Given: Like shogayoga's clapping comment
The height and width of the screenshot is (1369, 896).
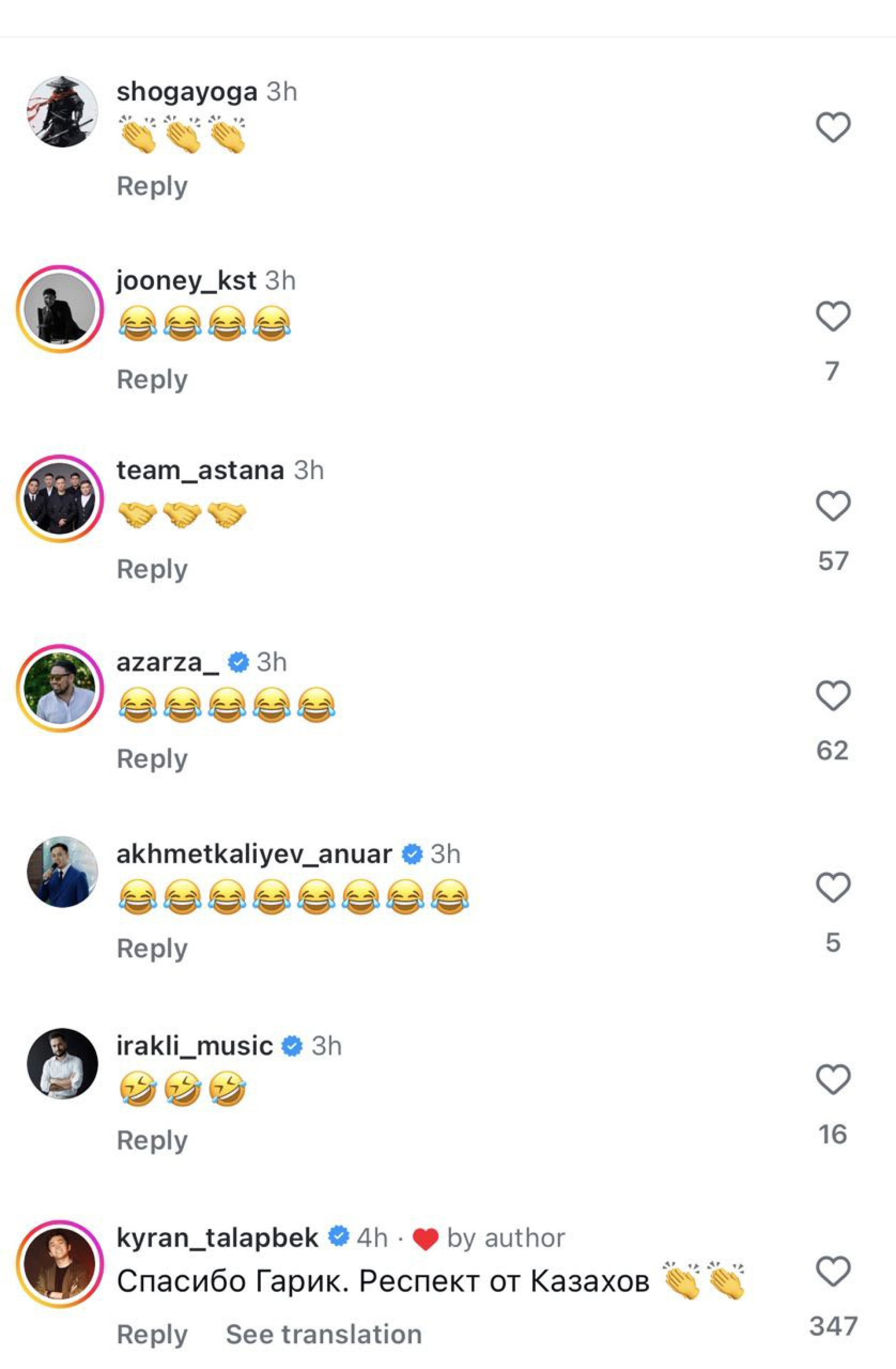Looking at the screenshot, I should [x=833, y=127].
